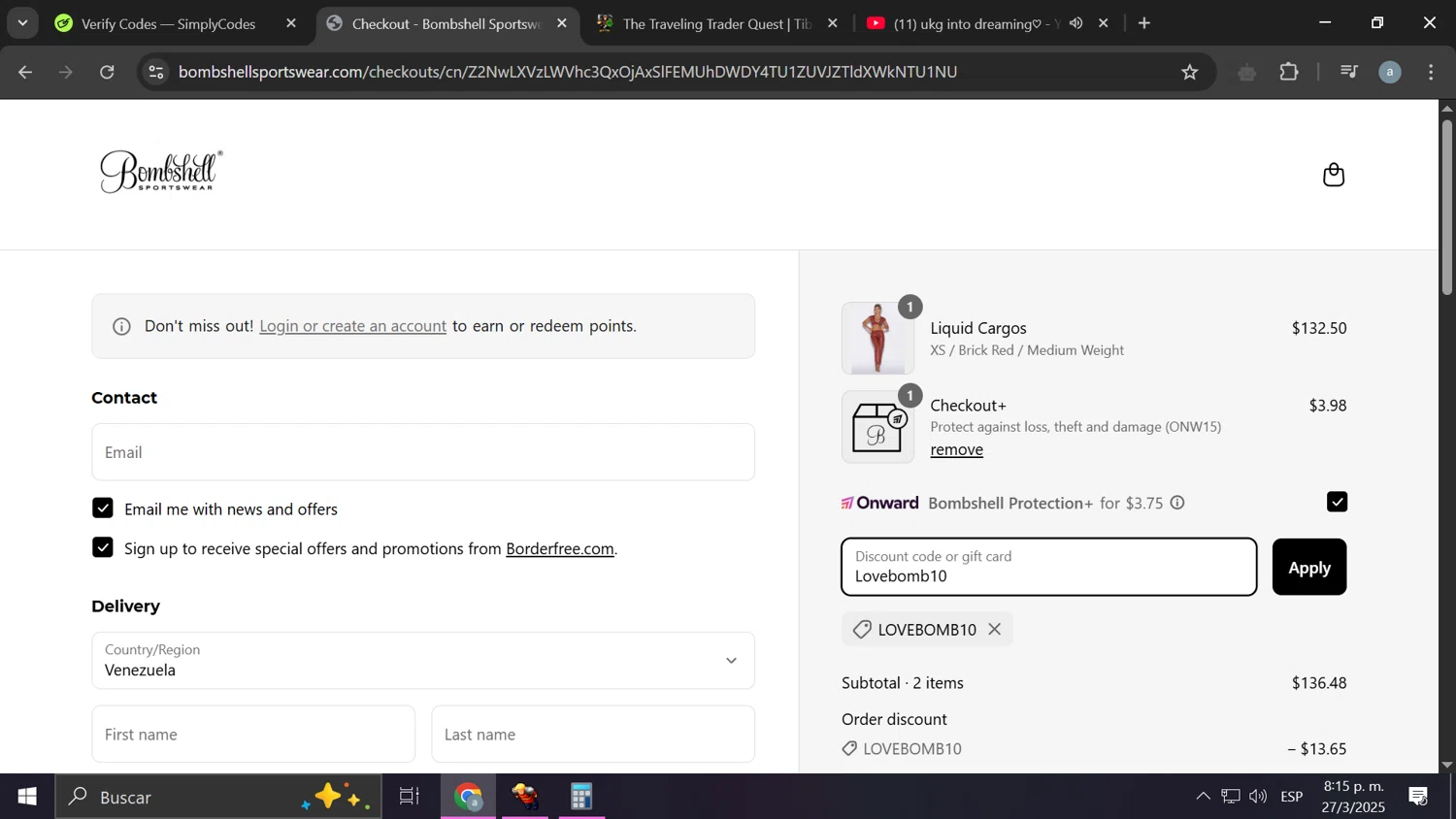
Task: Click the subtotal amount $136.48
Action: pyautogui.click(x=1318, y=683)
